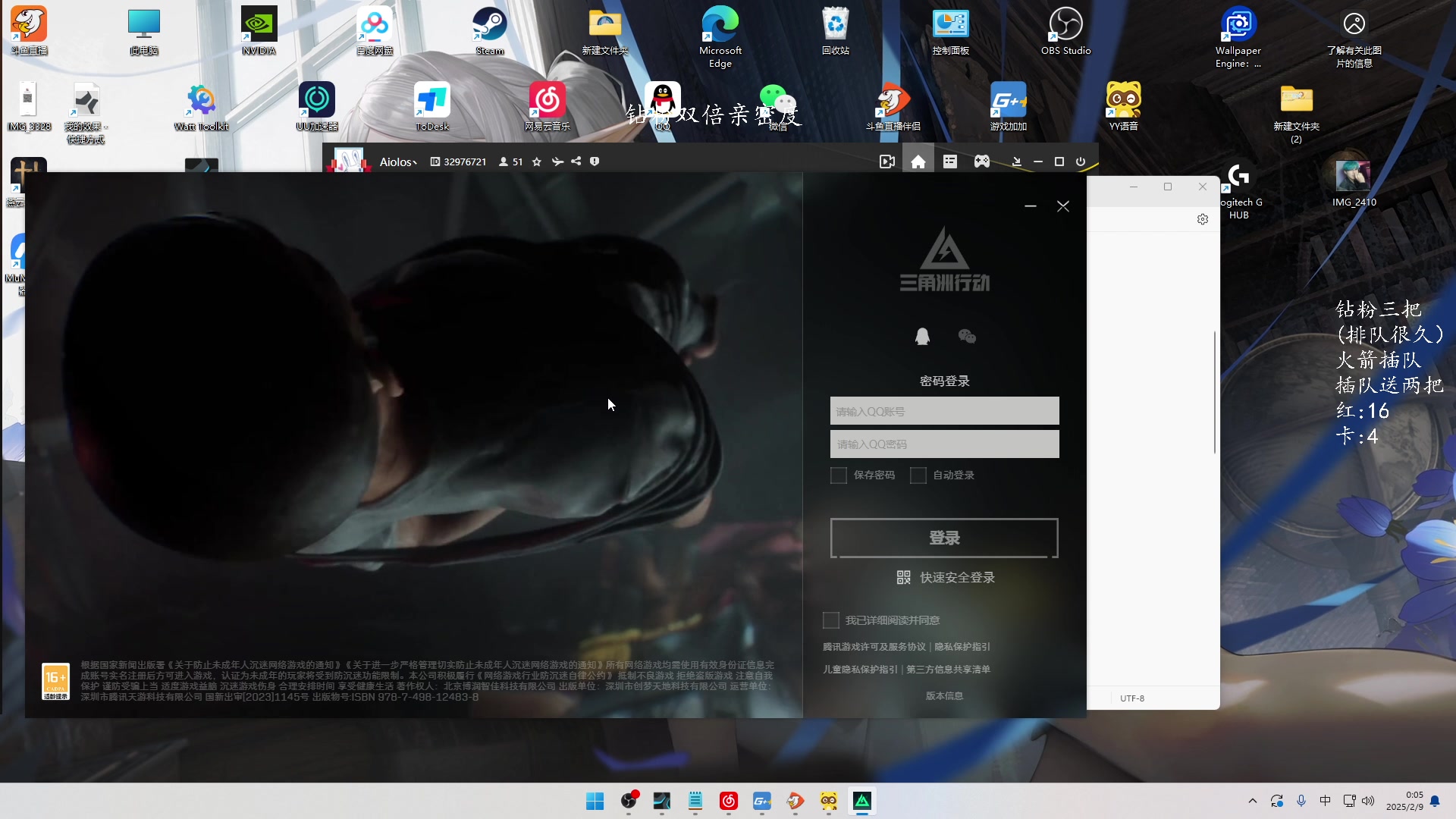Focus the QQ account number field

tap(944, 411)
